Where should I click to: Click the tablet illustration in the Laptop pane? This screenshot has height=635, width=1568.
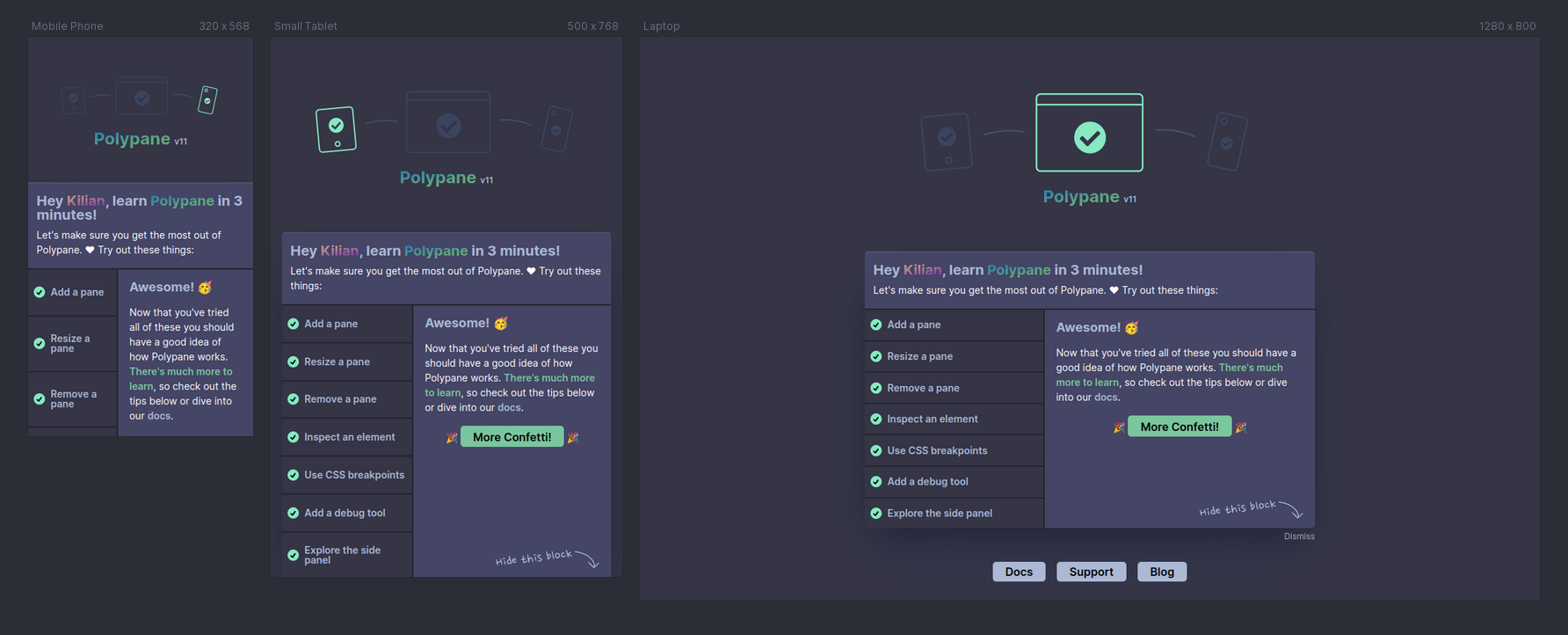(947, 142)
